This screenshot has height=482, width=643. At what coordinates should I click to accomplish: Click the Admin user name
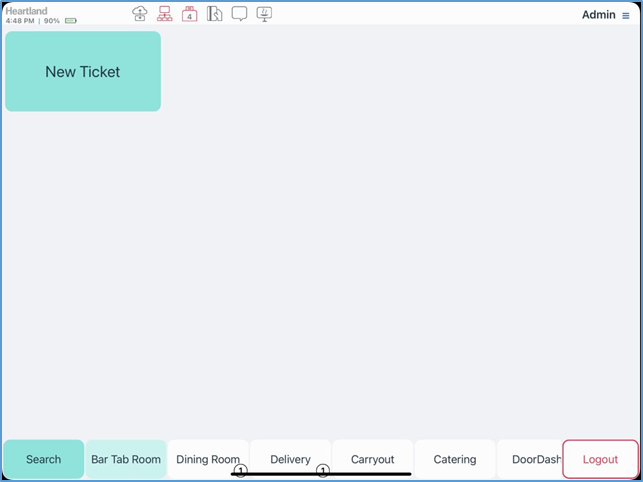tap(598, 15)
